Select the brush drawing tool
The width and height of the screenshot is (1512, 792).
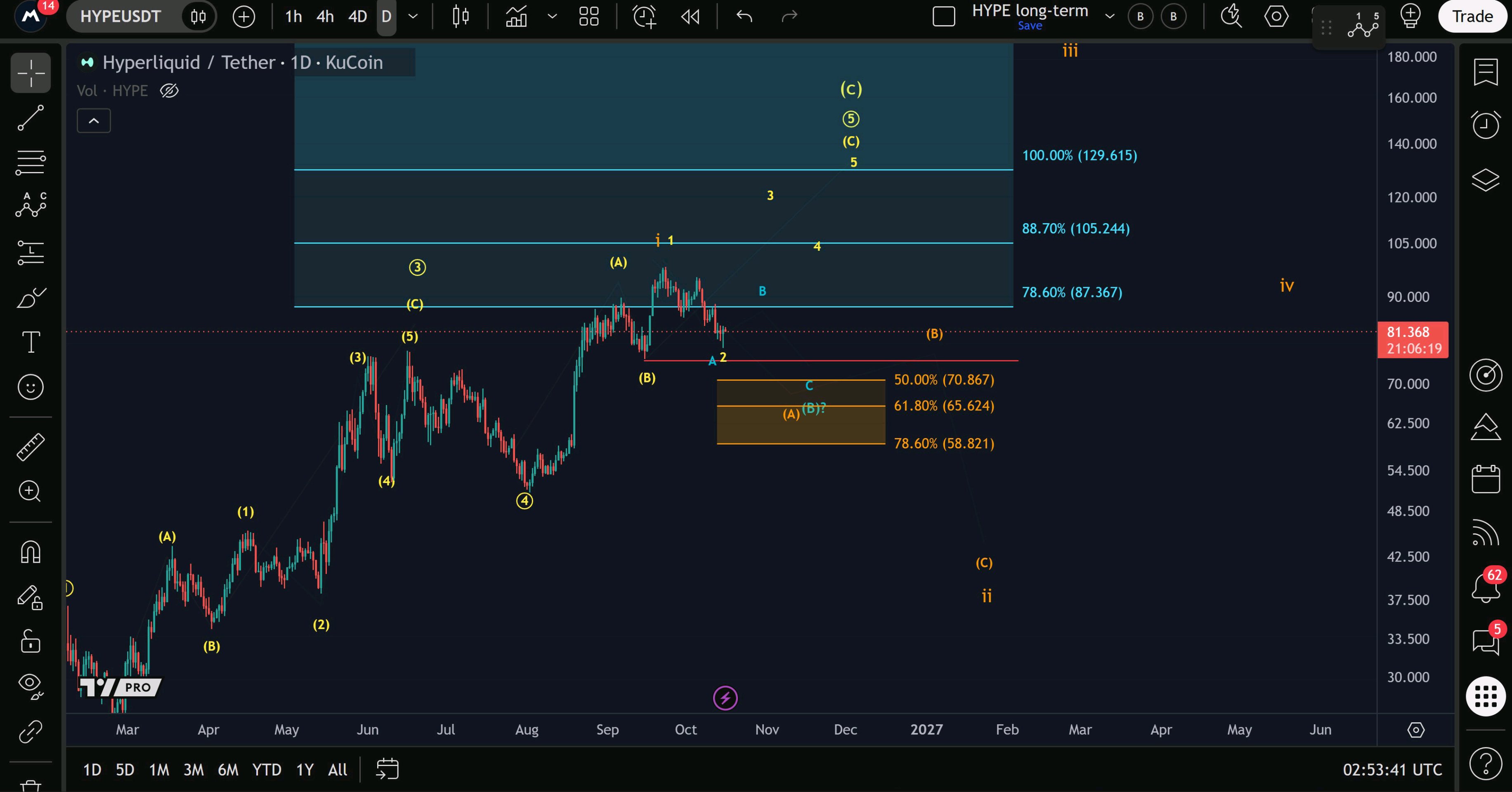(31, 297)
